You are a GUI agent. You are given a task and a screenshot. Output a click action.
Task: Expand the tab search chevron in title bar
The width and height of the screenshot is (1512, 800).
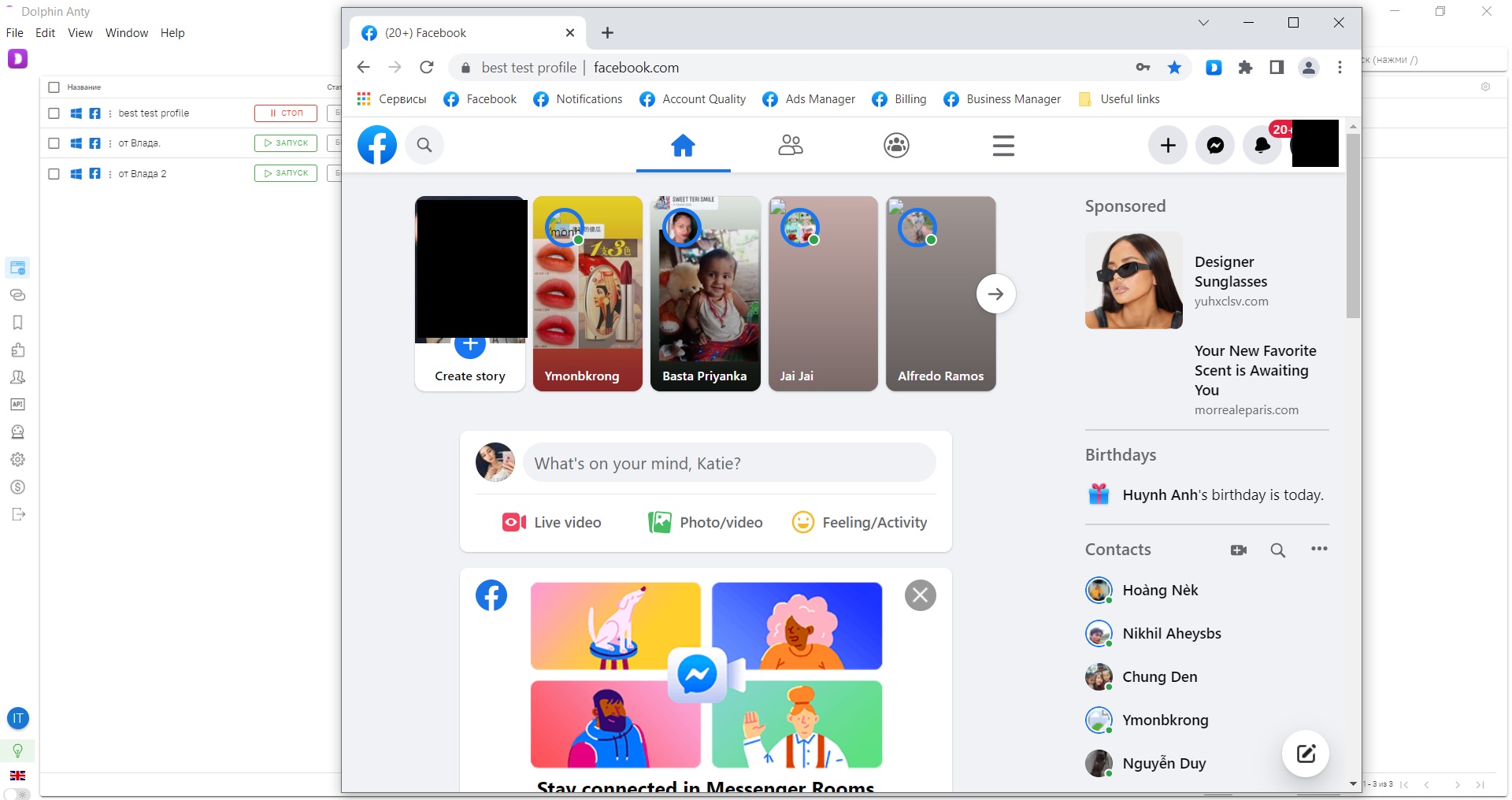1203,23
